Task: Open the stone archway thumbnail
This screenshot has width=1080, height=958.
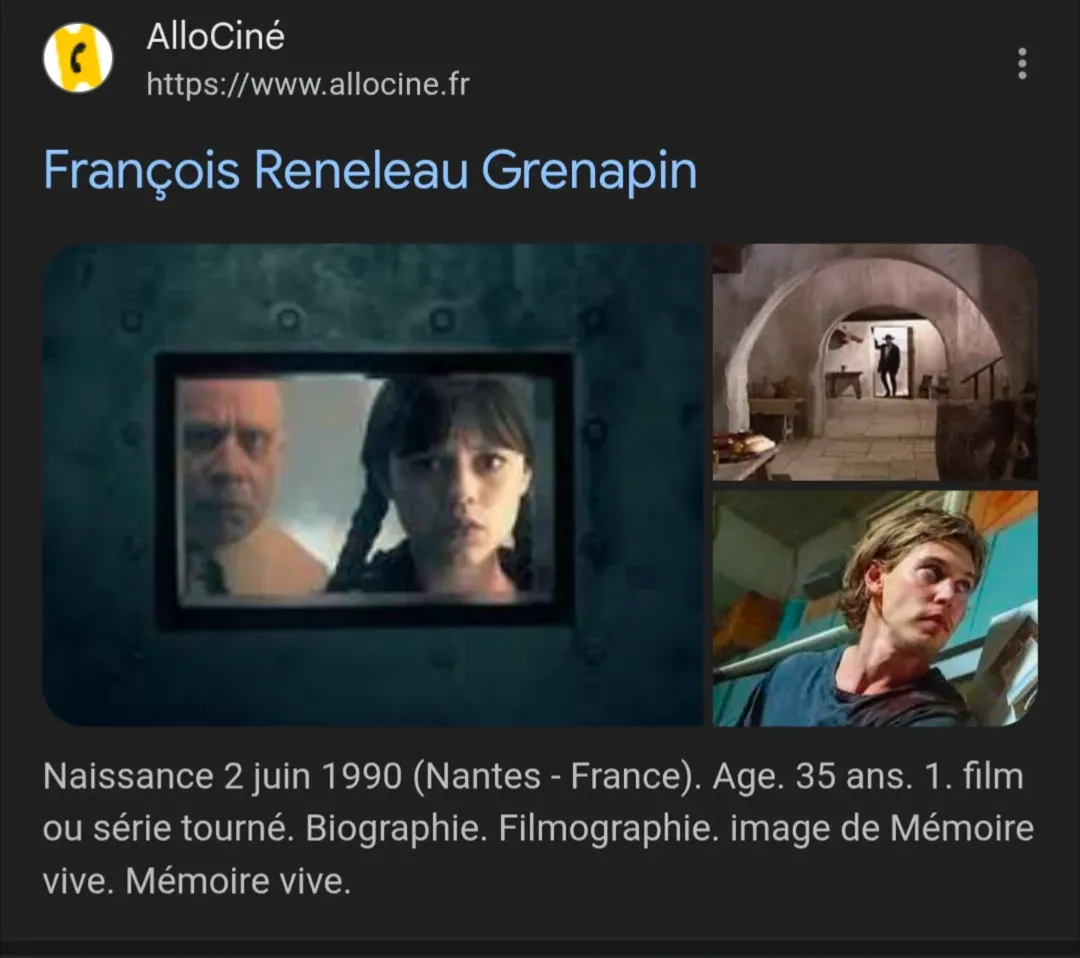Action: [875, 362]
